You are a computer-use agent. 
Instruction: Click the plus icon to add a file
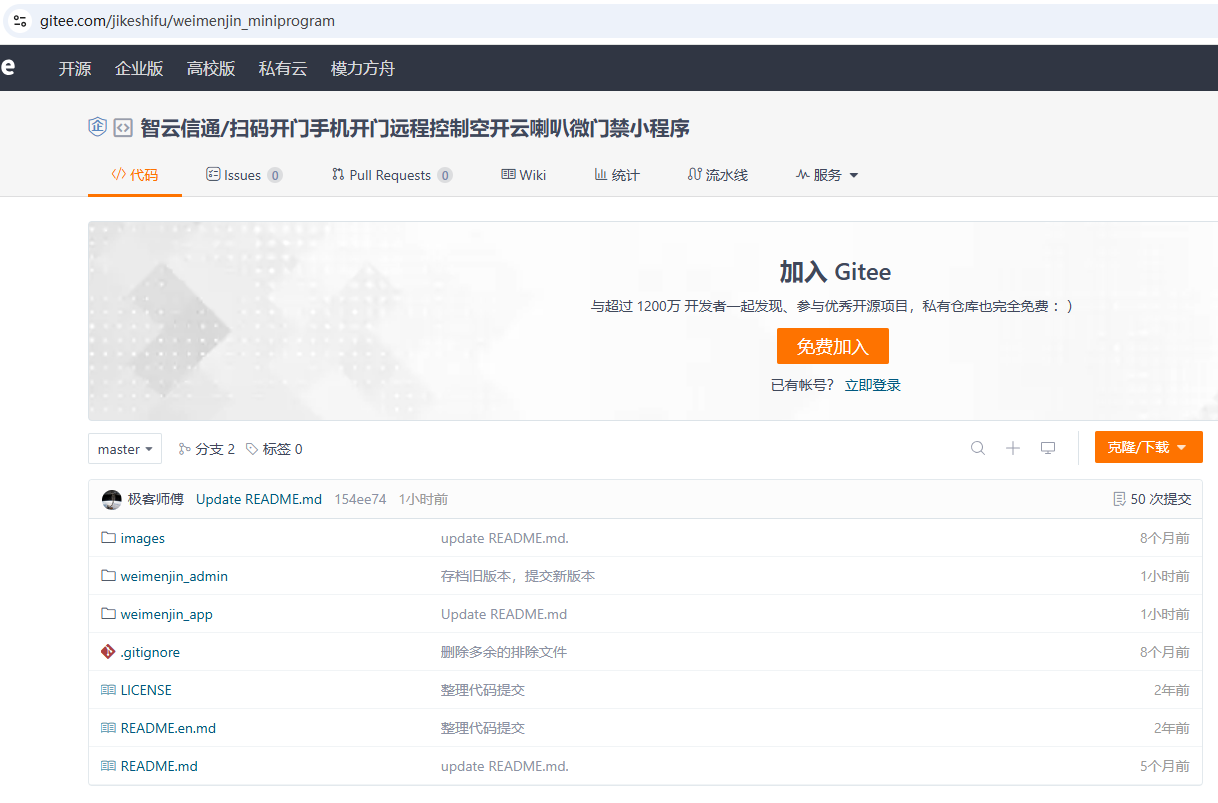(1013, 448)
